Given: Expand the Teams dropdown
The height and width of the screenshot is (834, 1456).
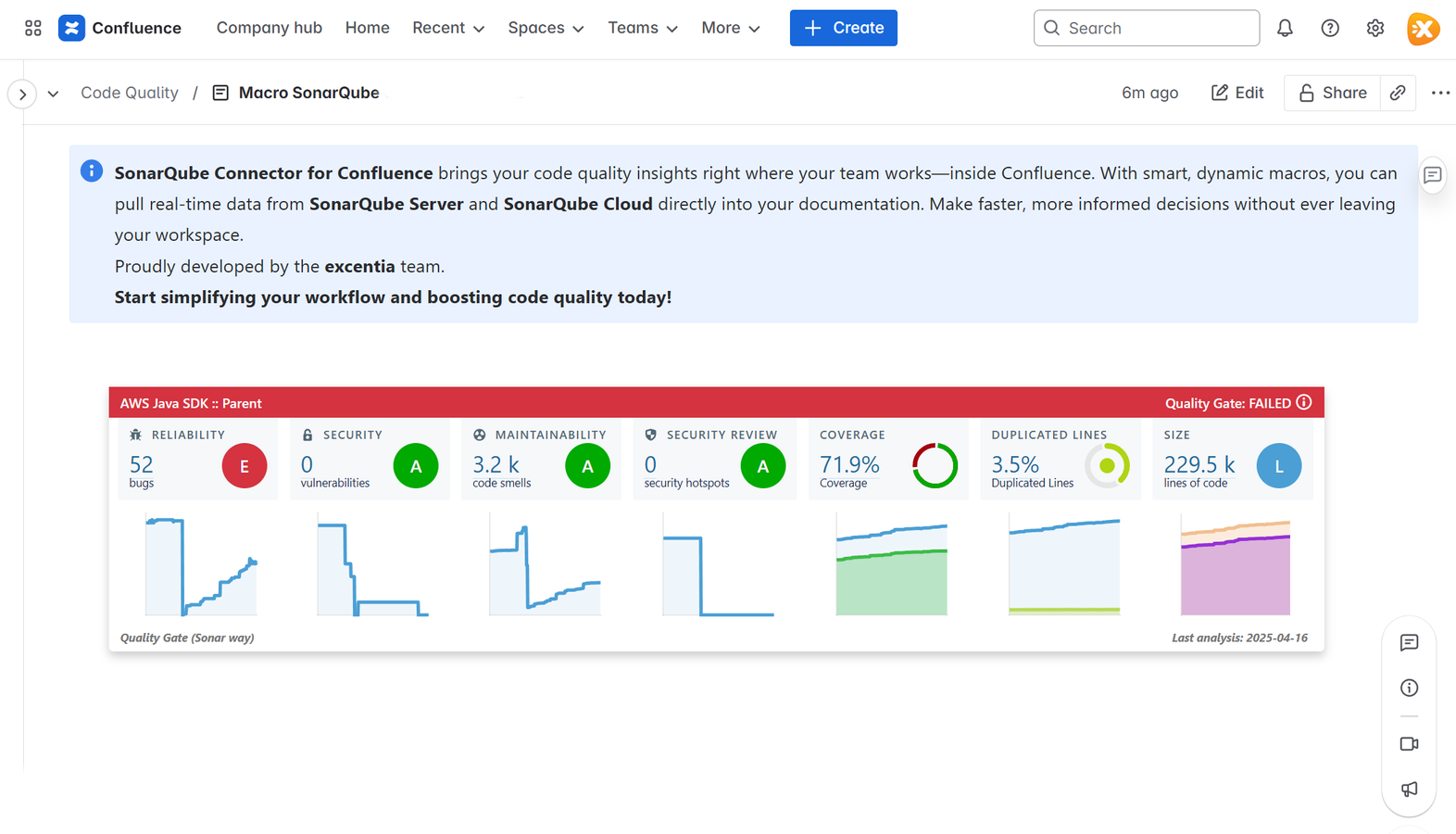Looking at the screenshot, I should 643,28.
